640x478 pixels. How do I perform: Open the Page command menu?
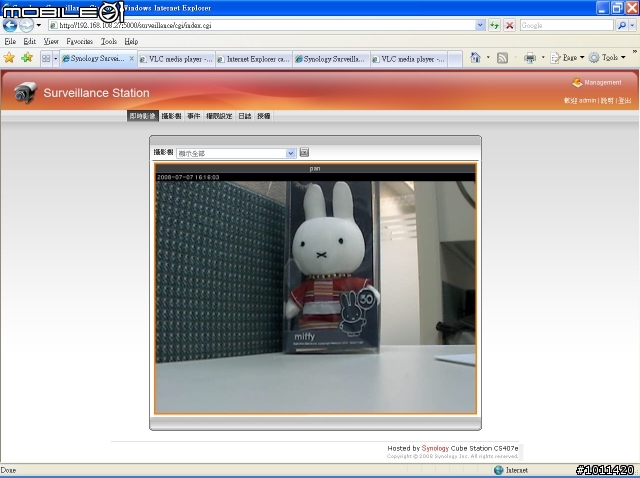tap(567, 58)
